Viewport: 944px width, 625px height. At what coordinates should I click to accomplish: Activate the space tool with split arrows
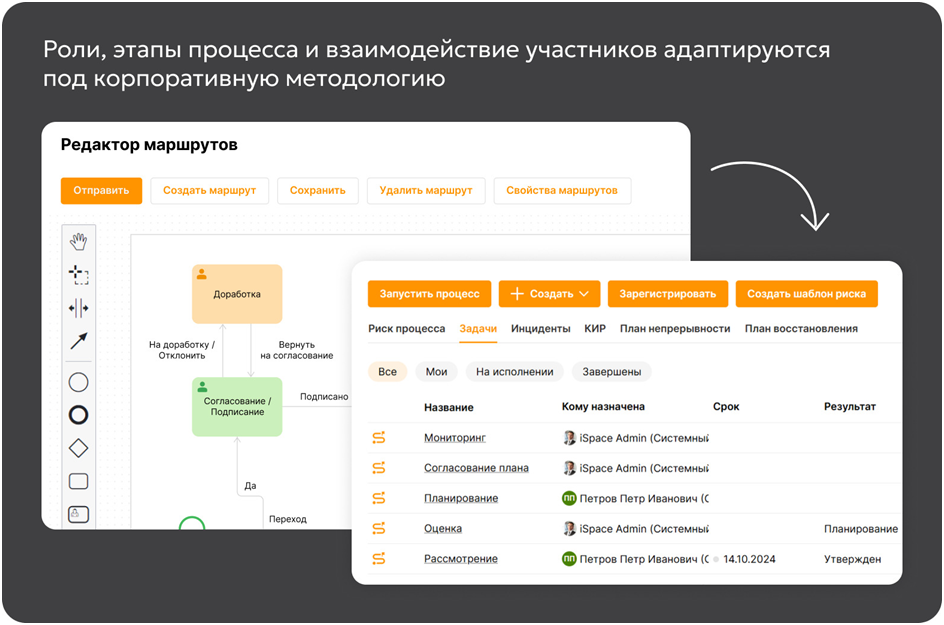[x=79, y=308]
